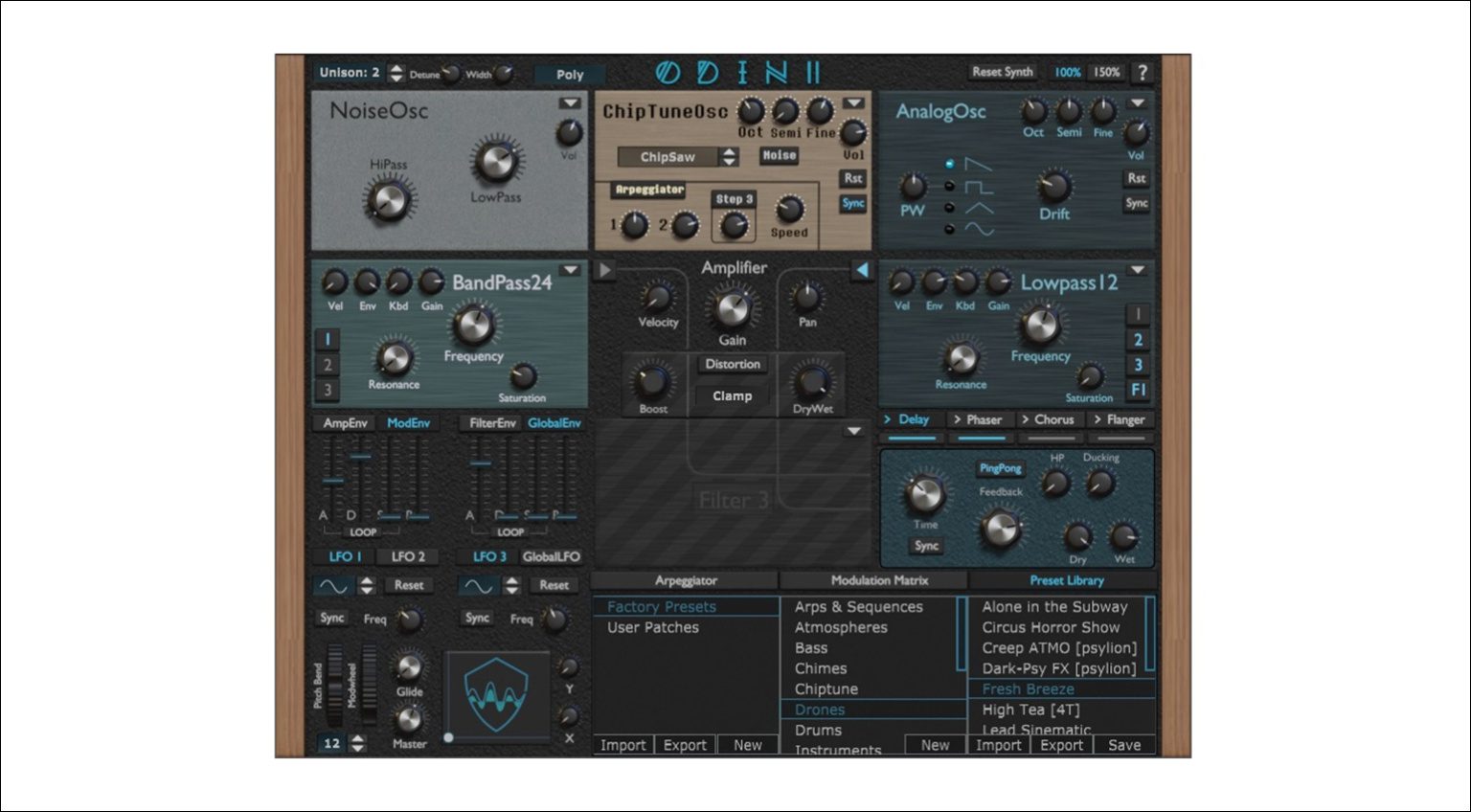The width and height of the screenshot is (1471, 812).
Task: Click the right arrow routing icon beside Amplifier
Action: pos(604,271)
